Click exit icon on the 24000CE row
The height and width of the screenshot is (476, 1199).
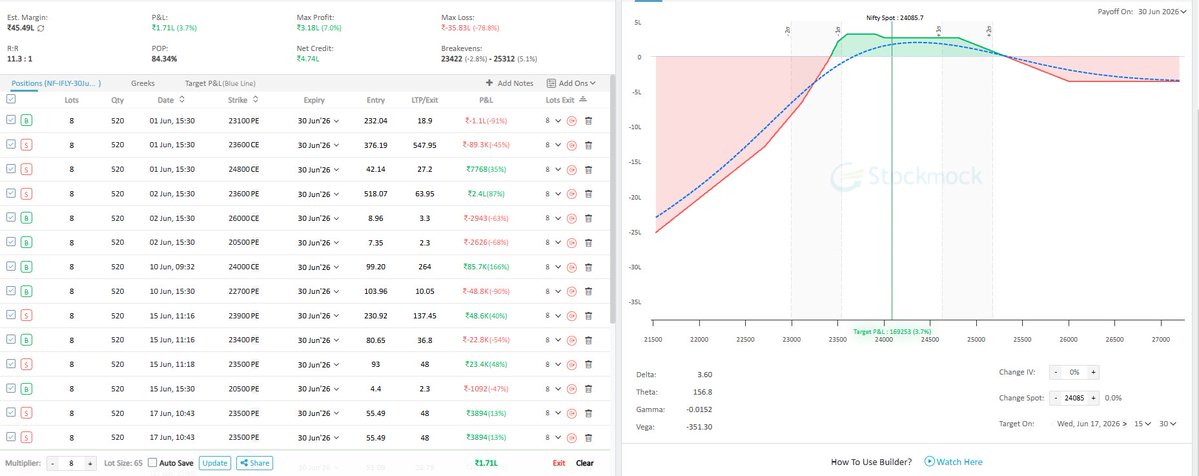coord(571,267)
